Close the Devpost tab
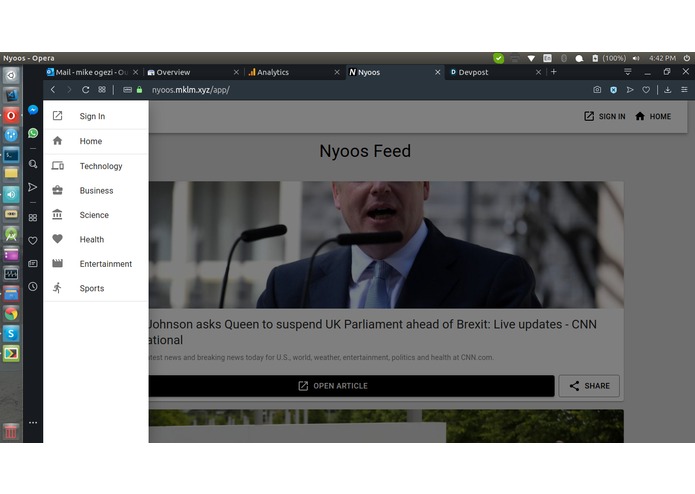This screenshot has width=695, height=494. tap(538, 72)
